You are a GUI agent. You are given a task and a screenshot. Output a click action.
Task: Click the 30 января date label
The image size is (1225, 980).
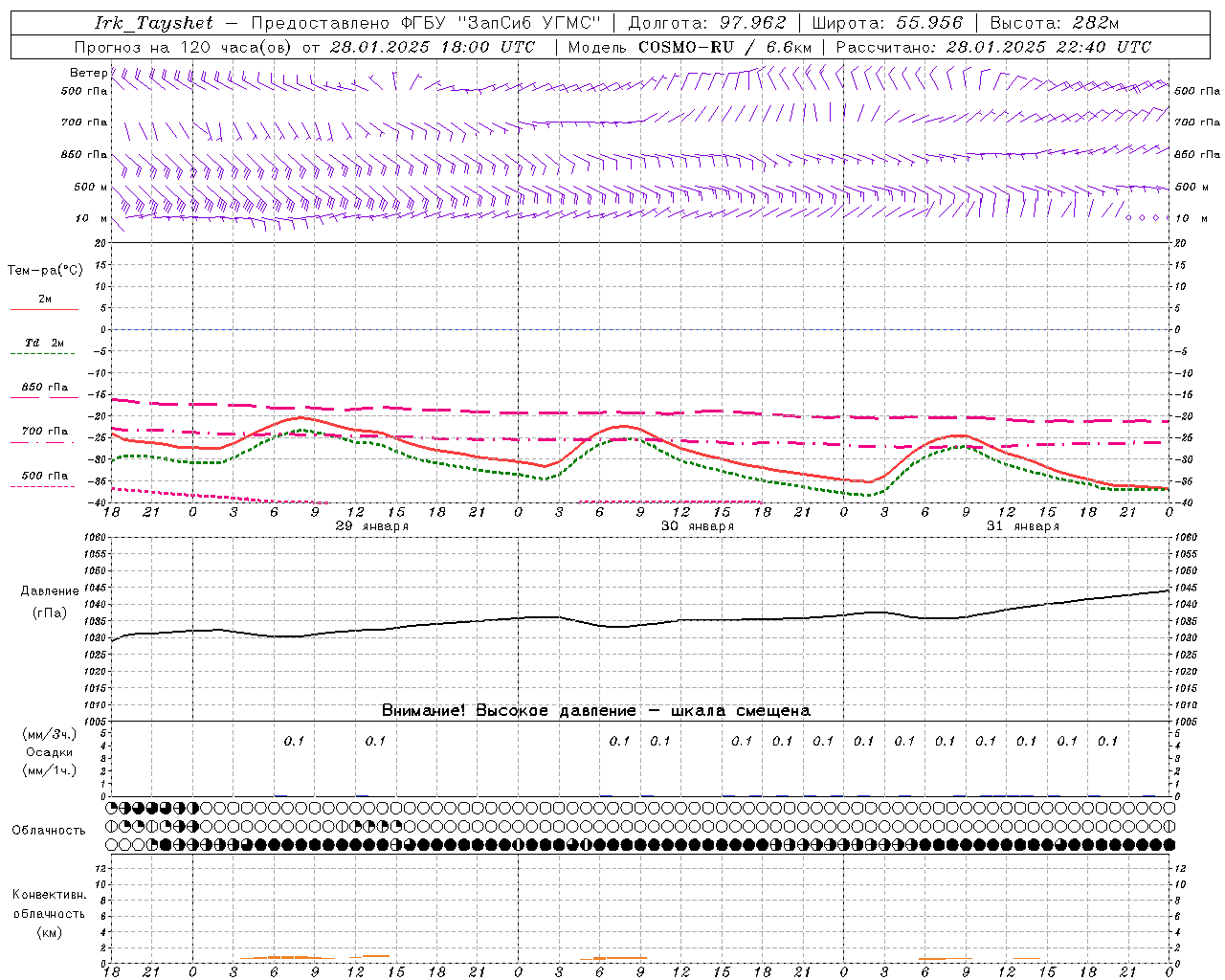click(698, 526)
